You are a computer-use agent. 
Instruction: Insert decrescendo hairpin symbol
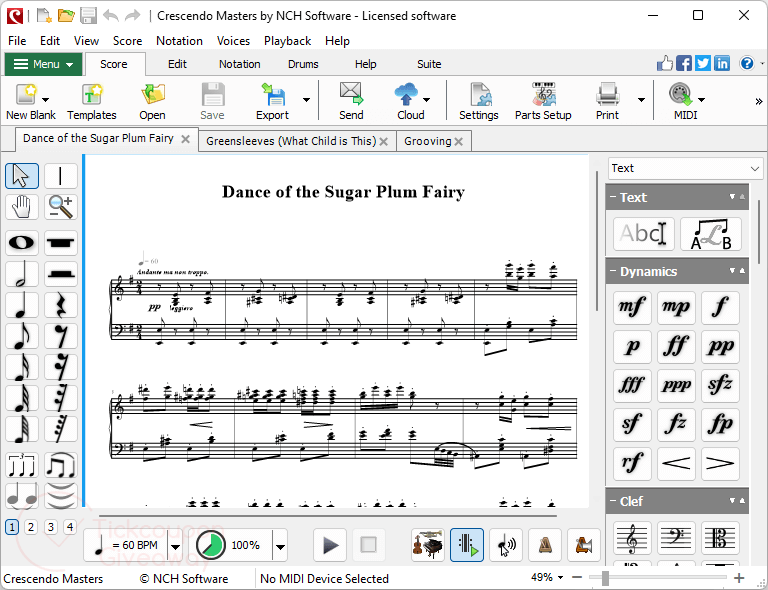pyautogui.click(x=720, y=463)
